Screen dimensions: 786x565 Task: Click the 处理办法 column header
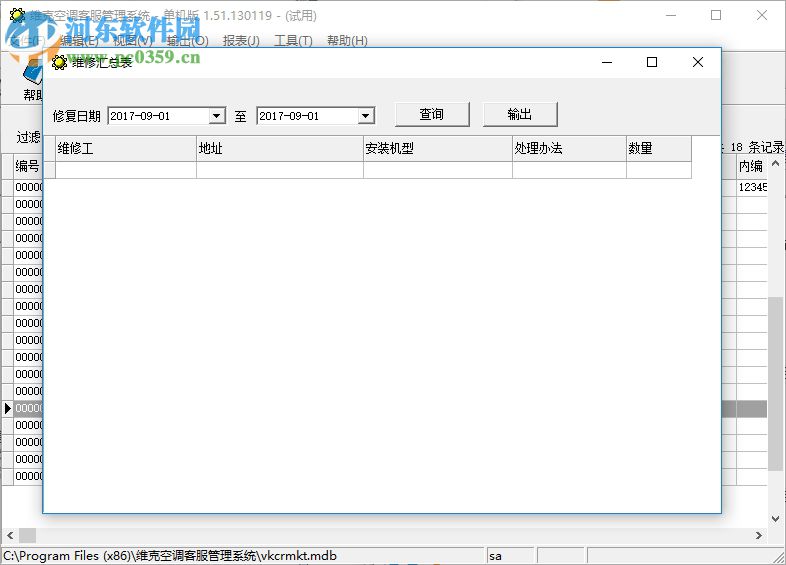pos(569,148)
